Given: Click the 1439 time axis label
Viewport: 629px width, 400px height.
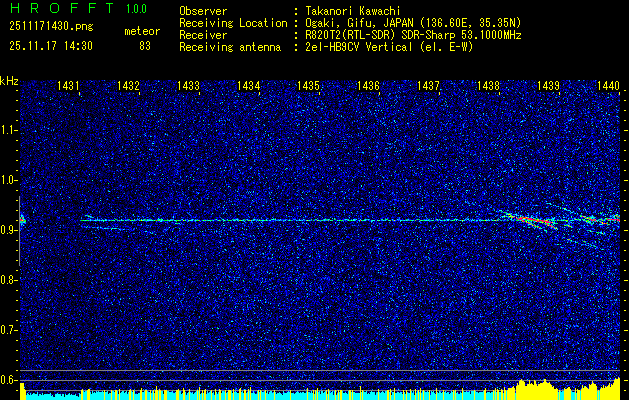Looking at the screenshot, I should click(548, 86).
